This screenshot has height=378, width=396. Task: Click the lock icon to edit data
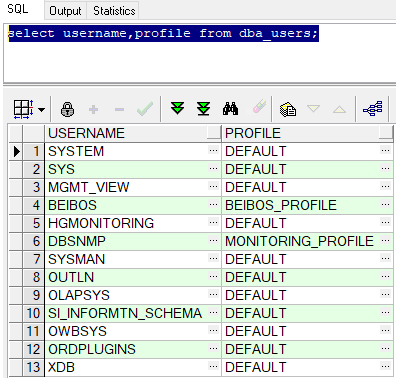(67, 109)
